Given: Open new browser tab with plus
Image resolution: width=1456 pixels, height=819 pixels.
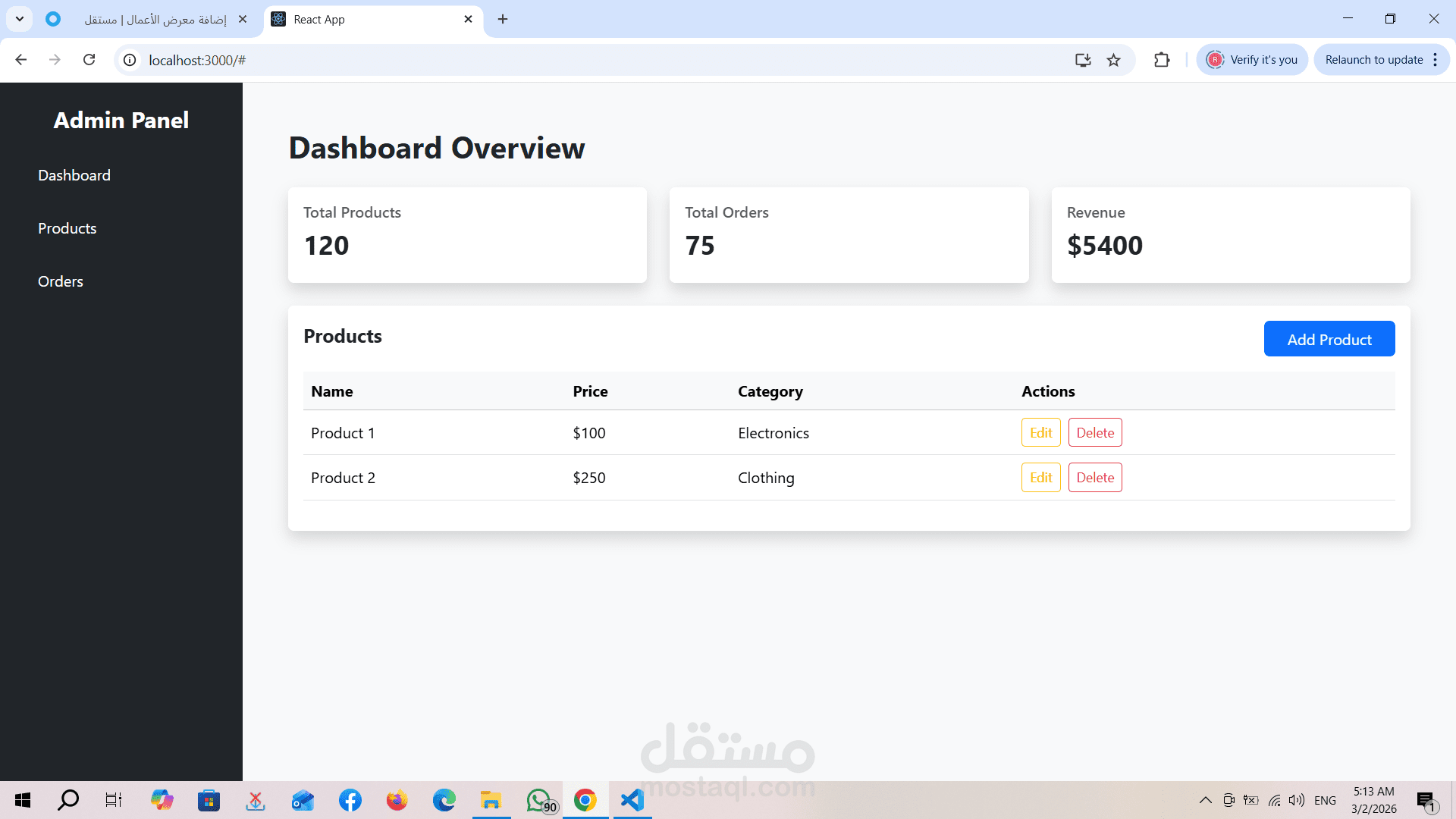Looking at the screenshot, I should [503, 19].
